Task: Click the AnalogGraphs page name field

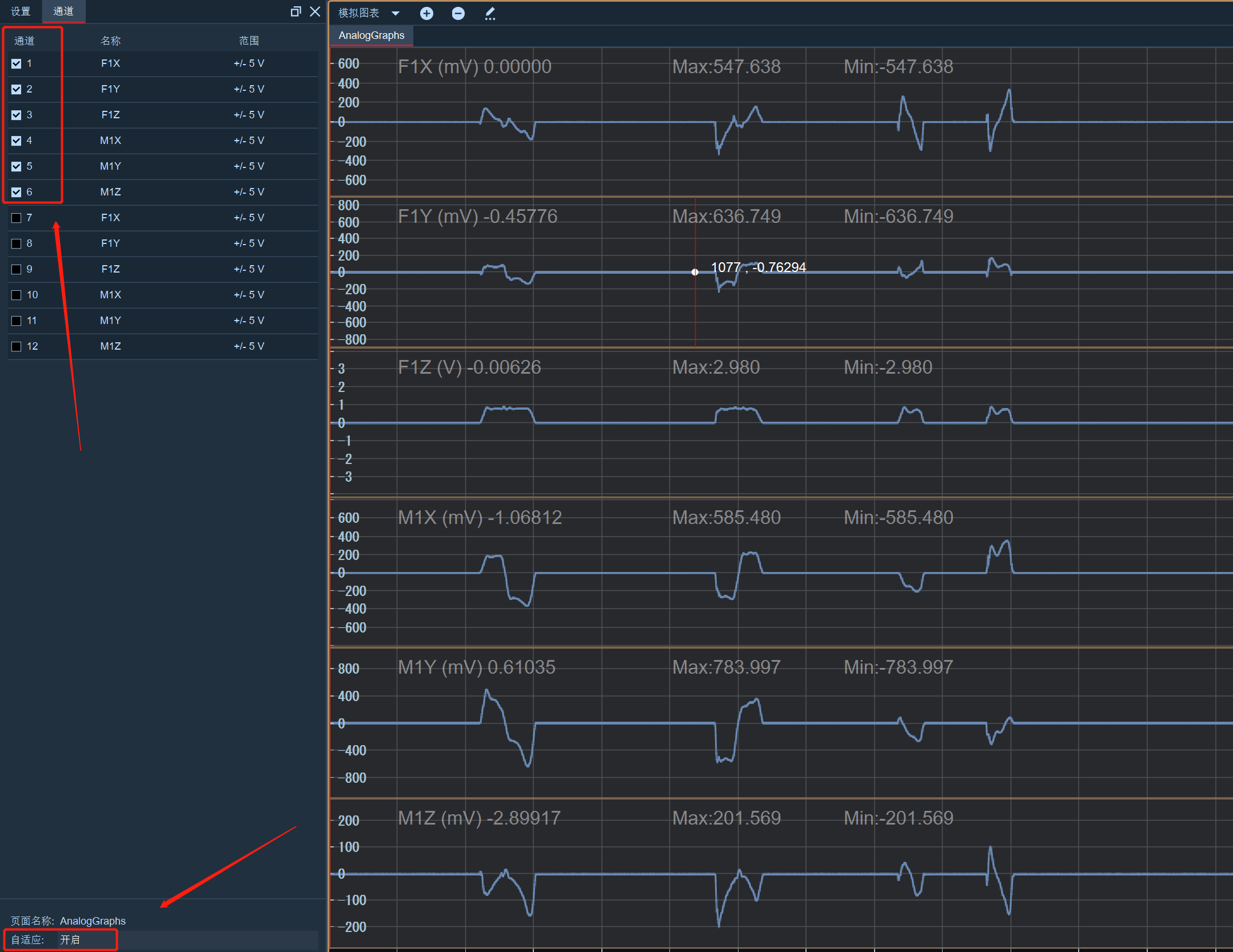Action: [x=93, y=921]
